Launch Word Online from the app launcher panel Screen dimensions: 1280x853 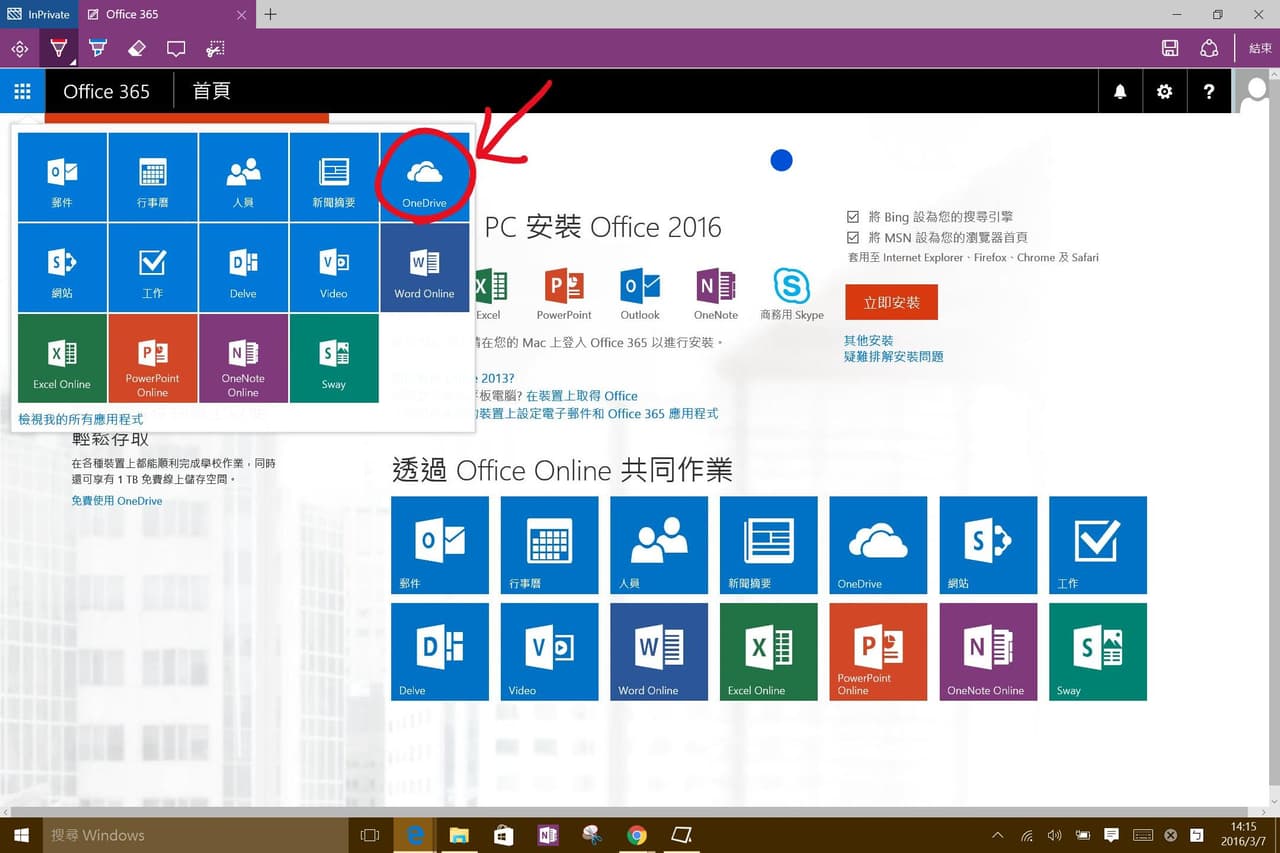(424, 268)
